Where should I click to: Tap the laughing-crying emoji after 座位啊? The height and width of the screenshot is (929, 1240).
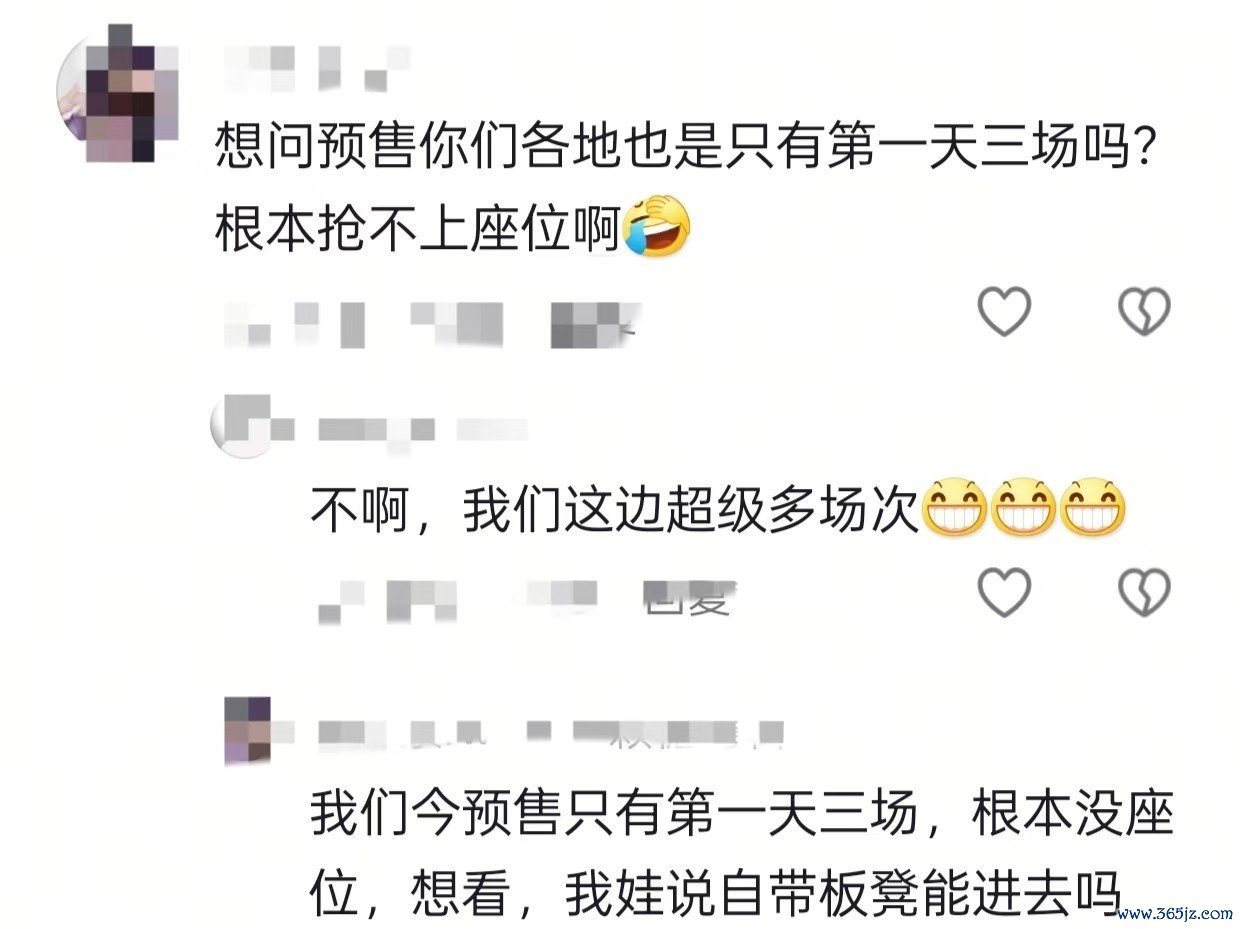click(656, 225)
